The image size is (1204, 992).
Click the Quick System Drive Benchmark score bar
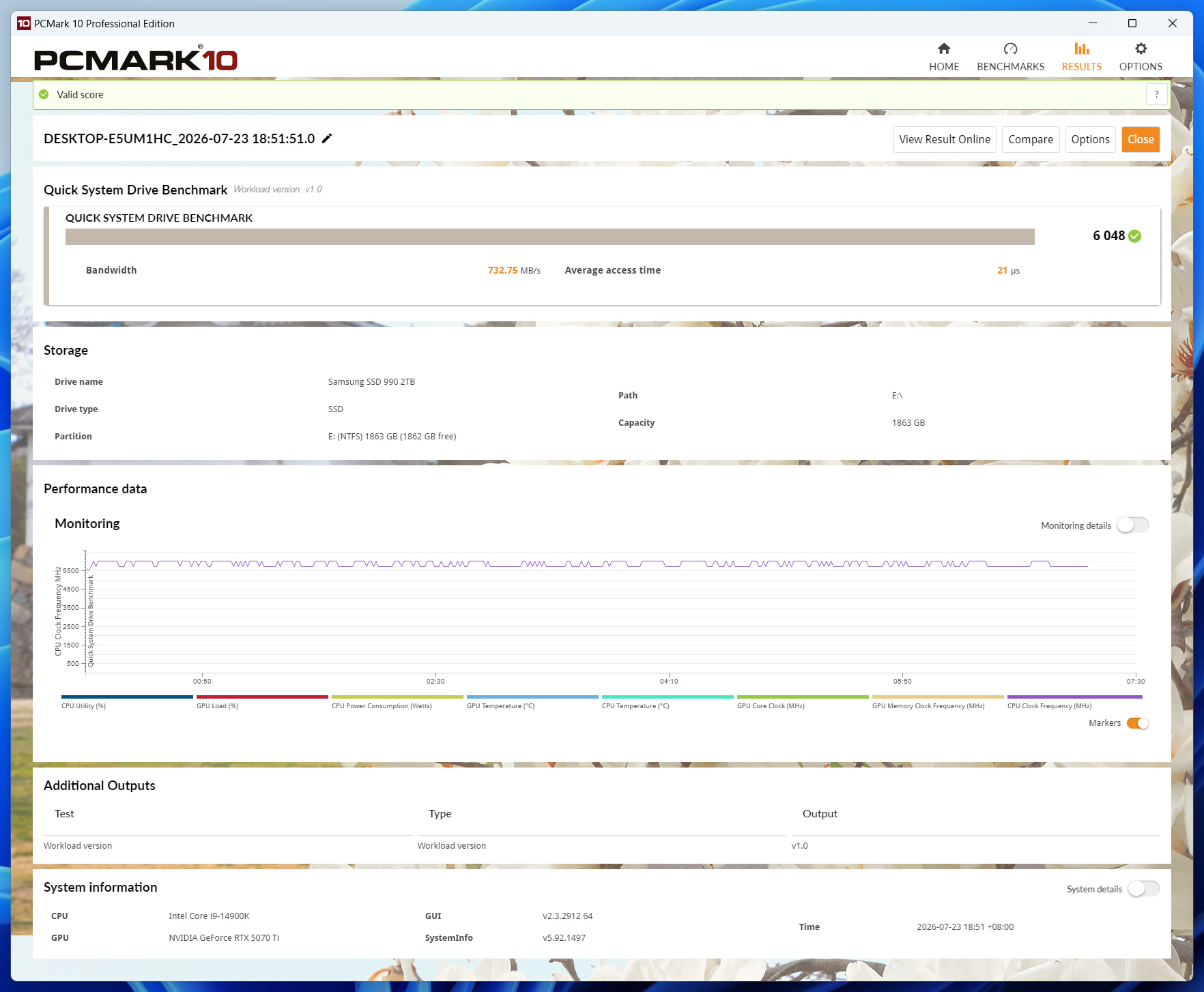(x=550, y=237)
